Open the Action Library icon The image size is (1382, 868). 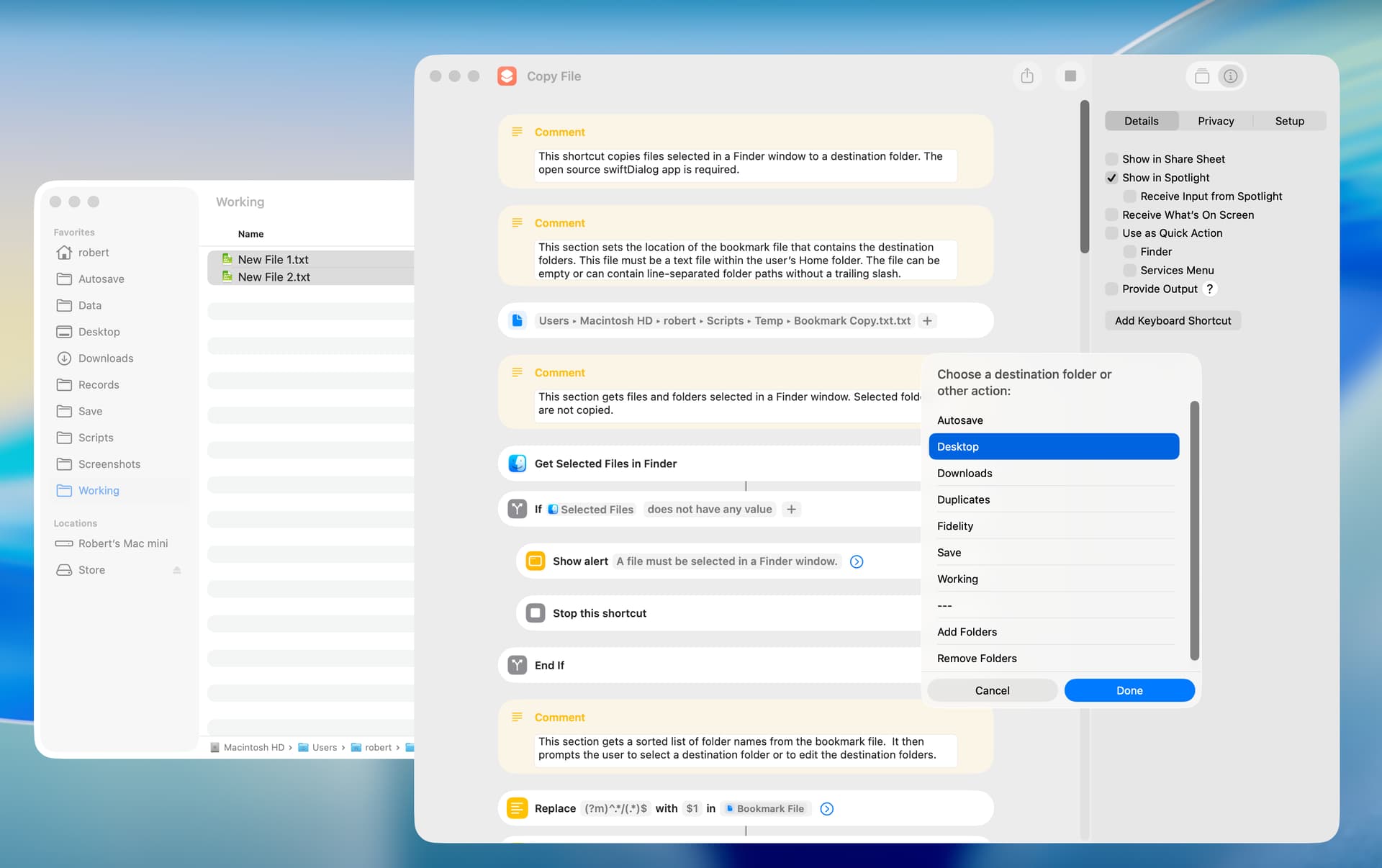[x=1201, y=76]
